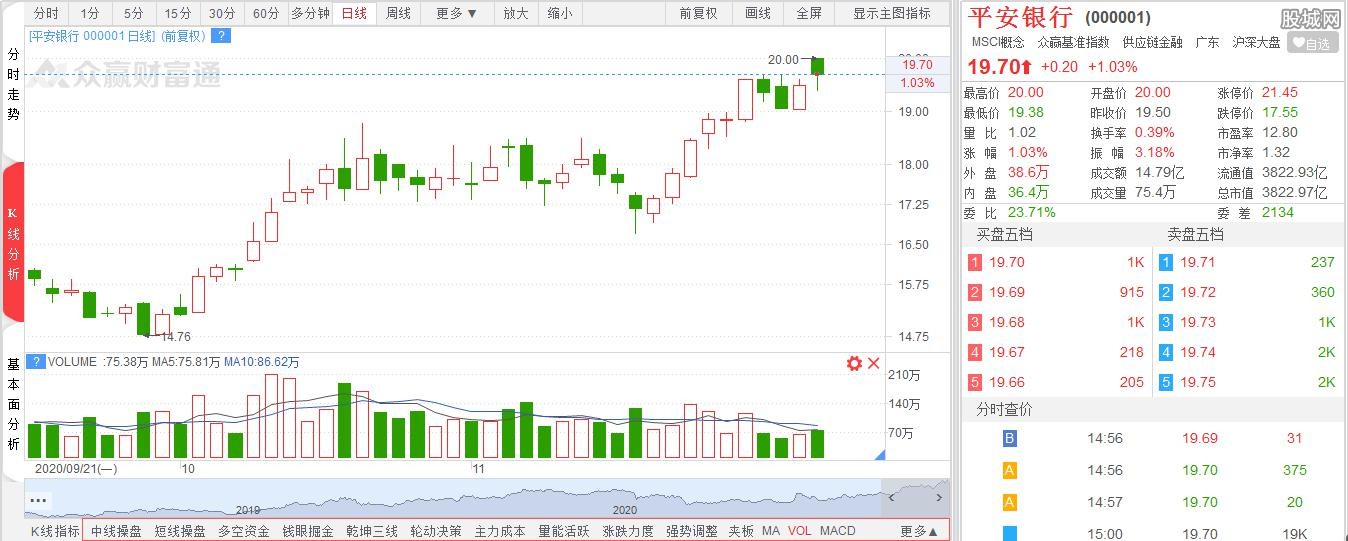Select the 日线 daily chart tab

pos(354,14)
